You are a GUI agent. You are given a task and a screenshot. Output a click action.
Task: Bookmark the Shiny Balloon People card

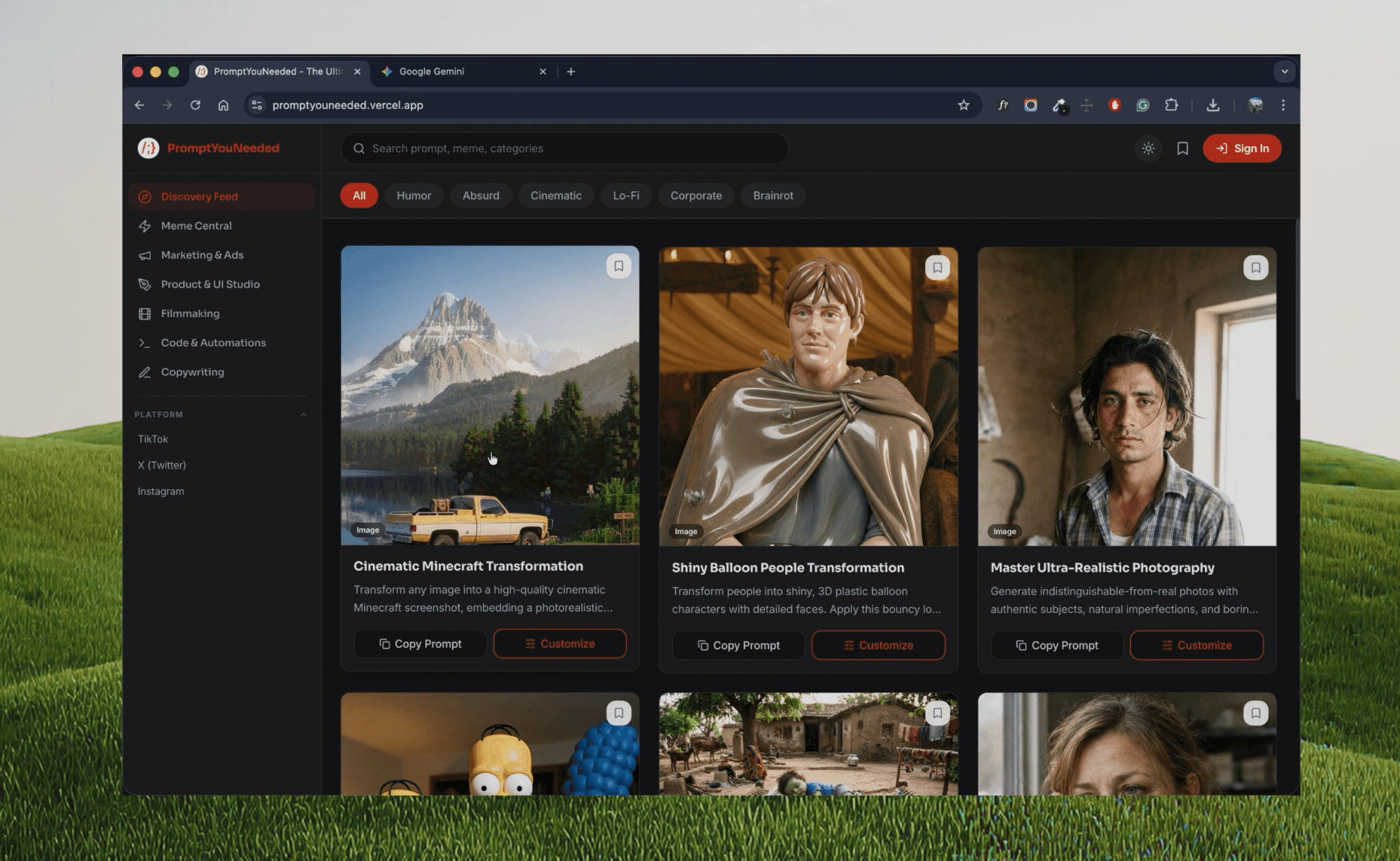click(937, 268)
